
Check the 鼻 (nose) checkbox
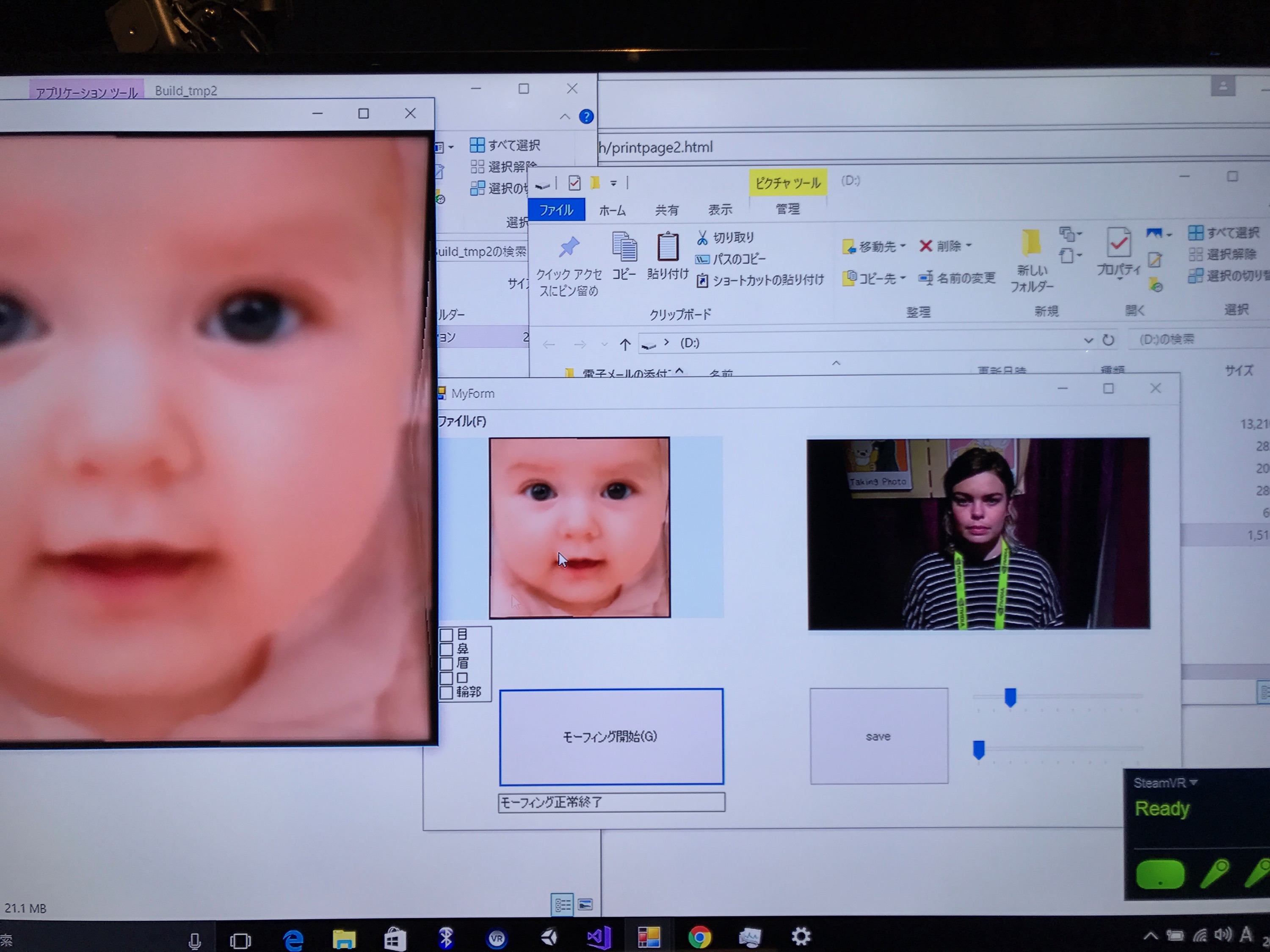446,649
